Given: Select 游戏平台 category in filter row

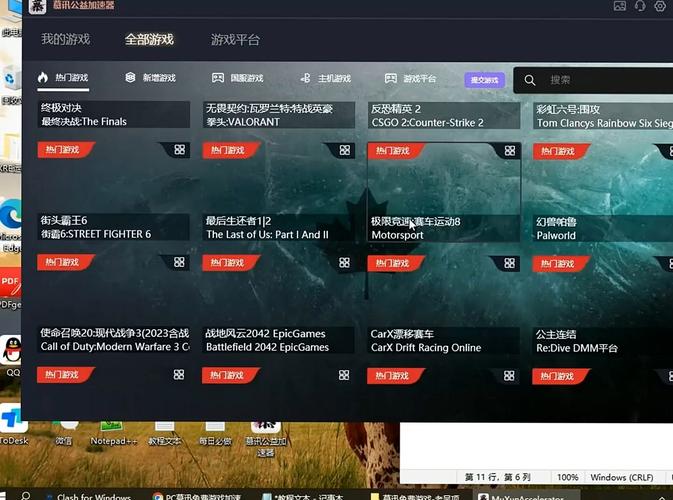Looking at the screenshot, I should [410, 79].
